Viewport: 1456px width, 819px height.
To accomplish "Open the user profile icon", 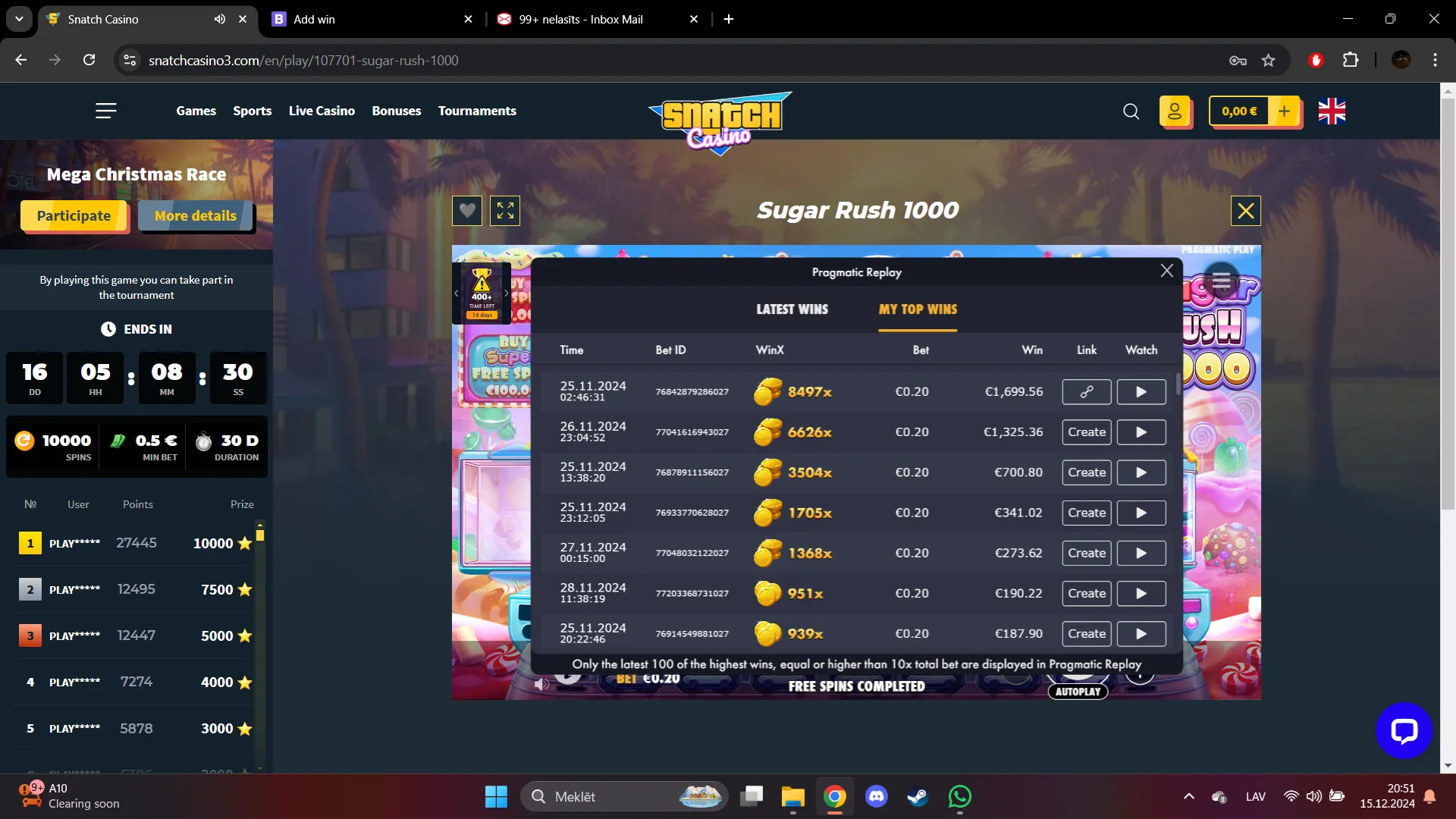I will (x=1174, y=111).
